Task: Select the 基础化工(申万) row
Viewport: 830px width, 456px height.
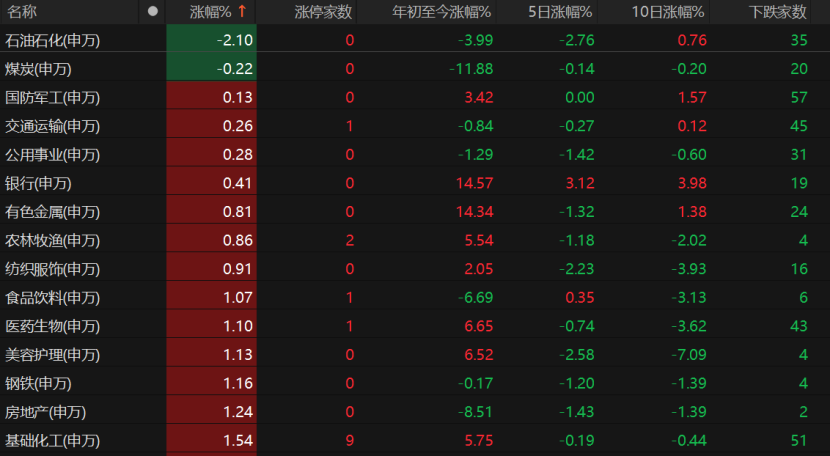Action: 415,440
